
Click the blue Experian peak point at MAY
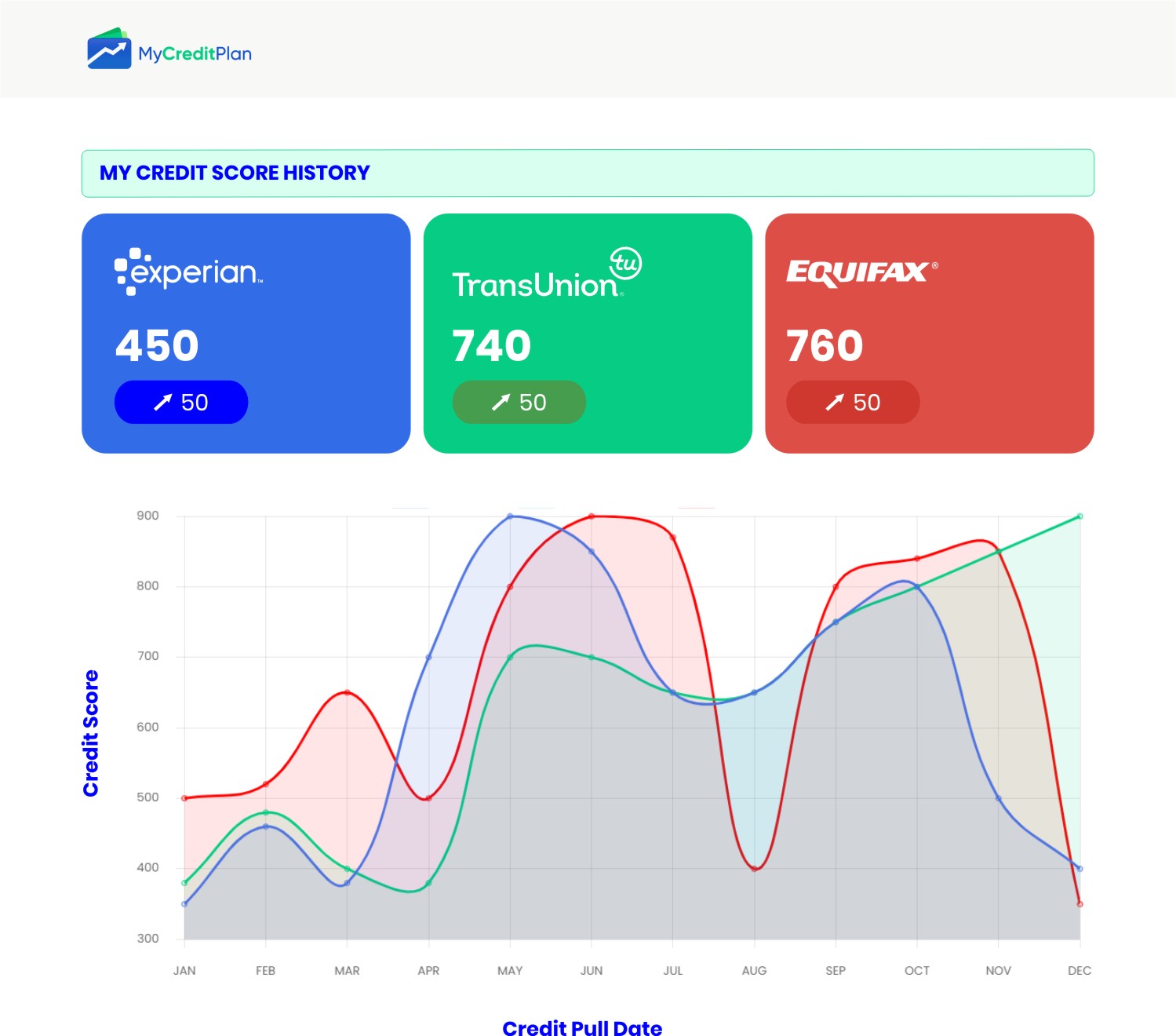510,516
